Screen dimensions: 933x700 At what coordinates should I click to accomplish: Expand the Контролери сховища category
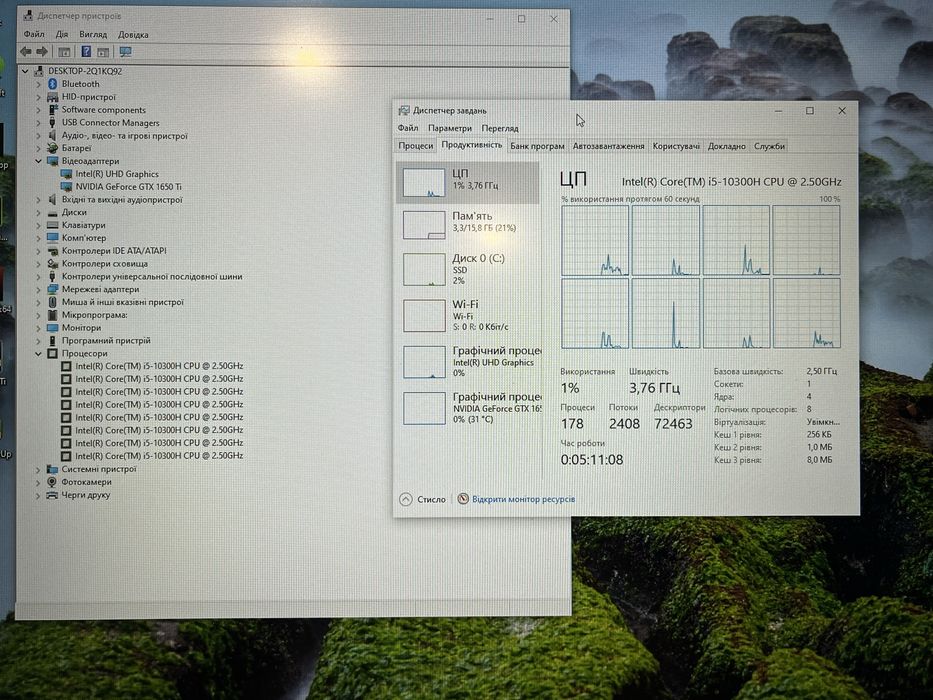pos(38,264)
